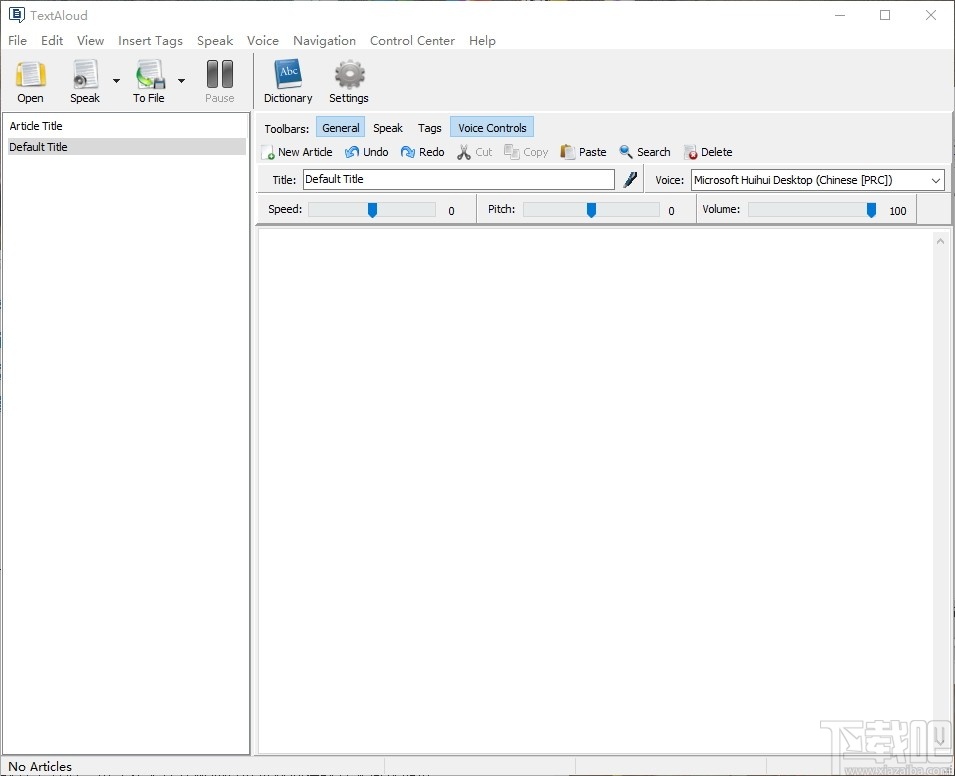Paste text using the Paste icon
The width and height of the screenshot is (955, 776).
tap(583, 151)
